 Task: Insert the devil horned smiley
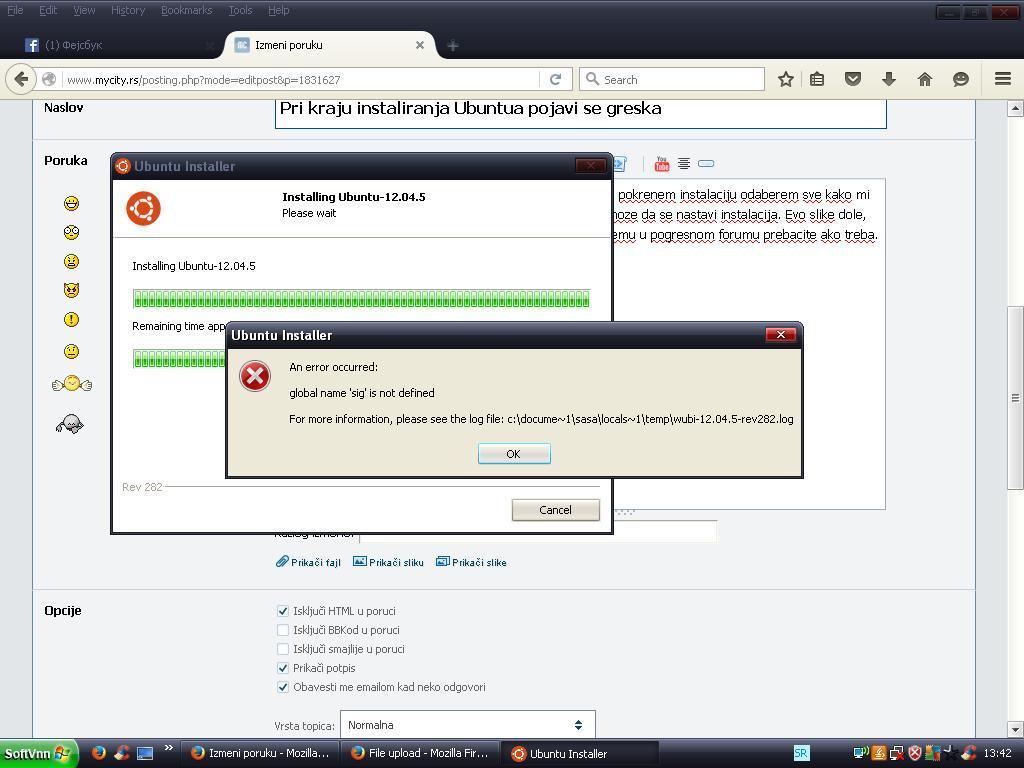pos(71,289)
